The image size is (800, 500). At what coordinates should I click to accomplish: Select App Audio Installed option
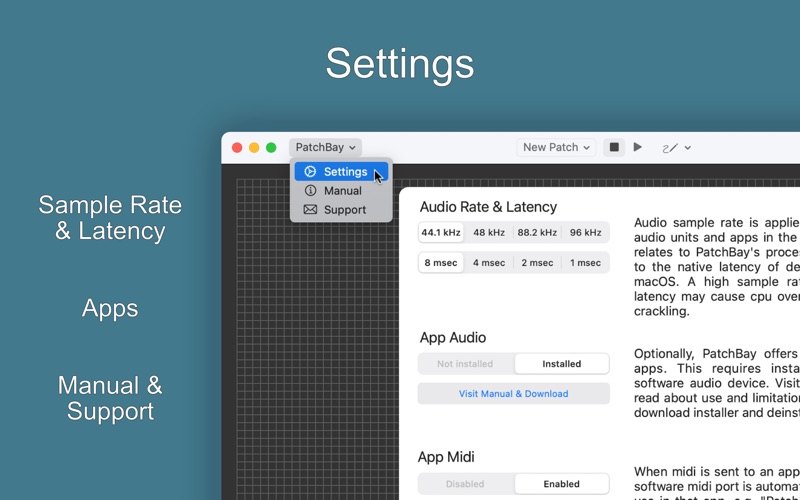[x=561, y=364]
